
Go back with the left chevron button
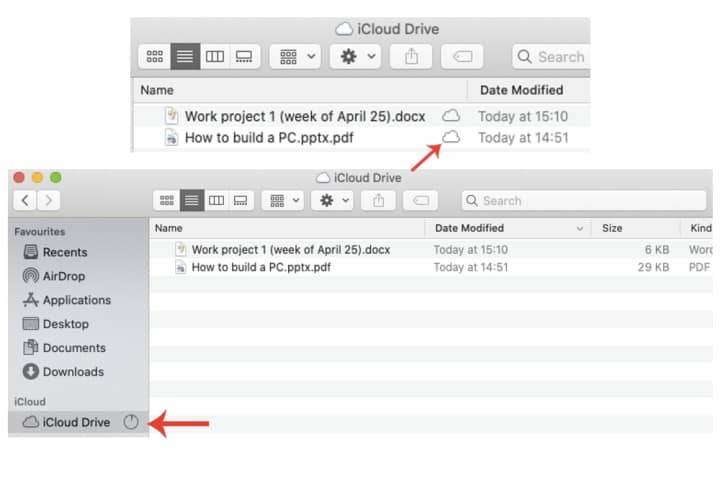coord(25,200)
